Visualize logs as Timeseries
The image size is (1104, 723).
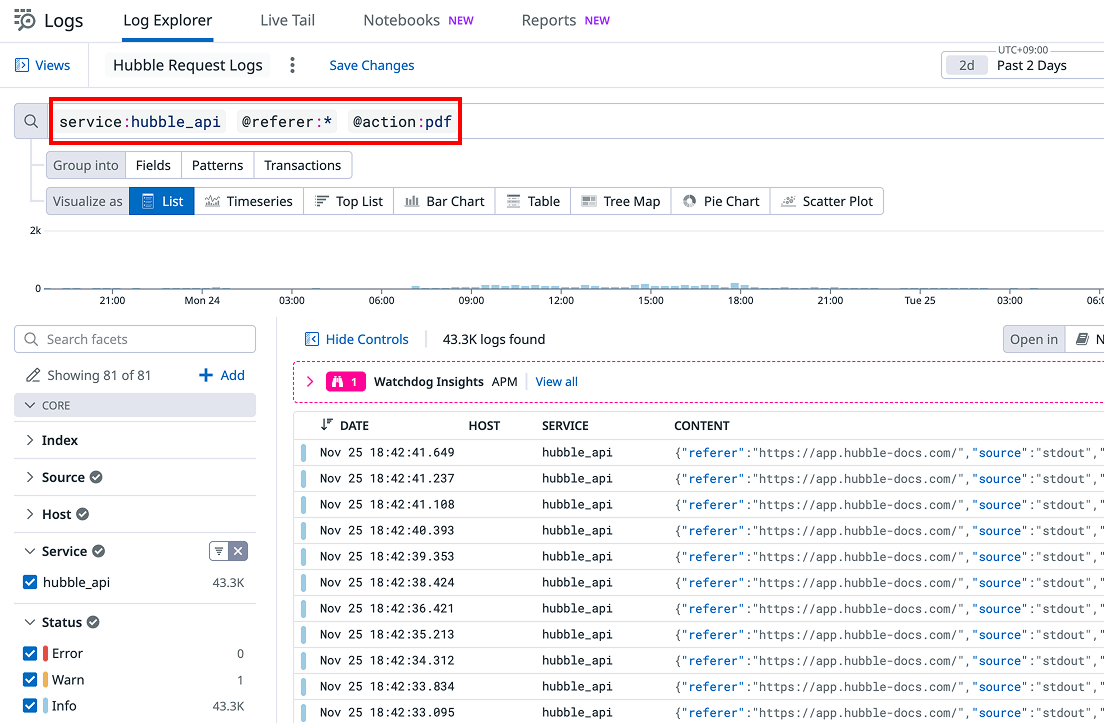point(249,201)
